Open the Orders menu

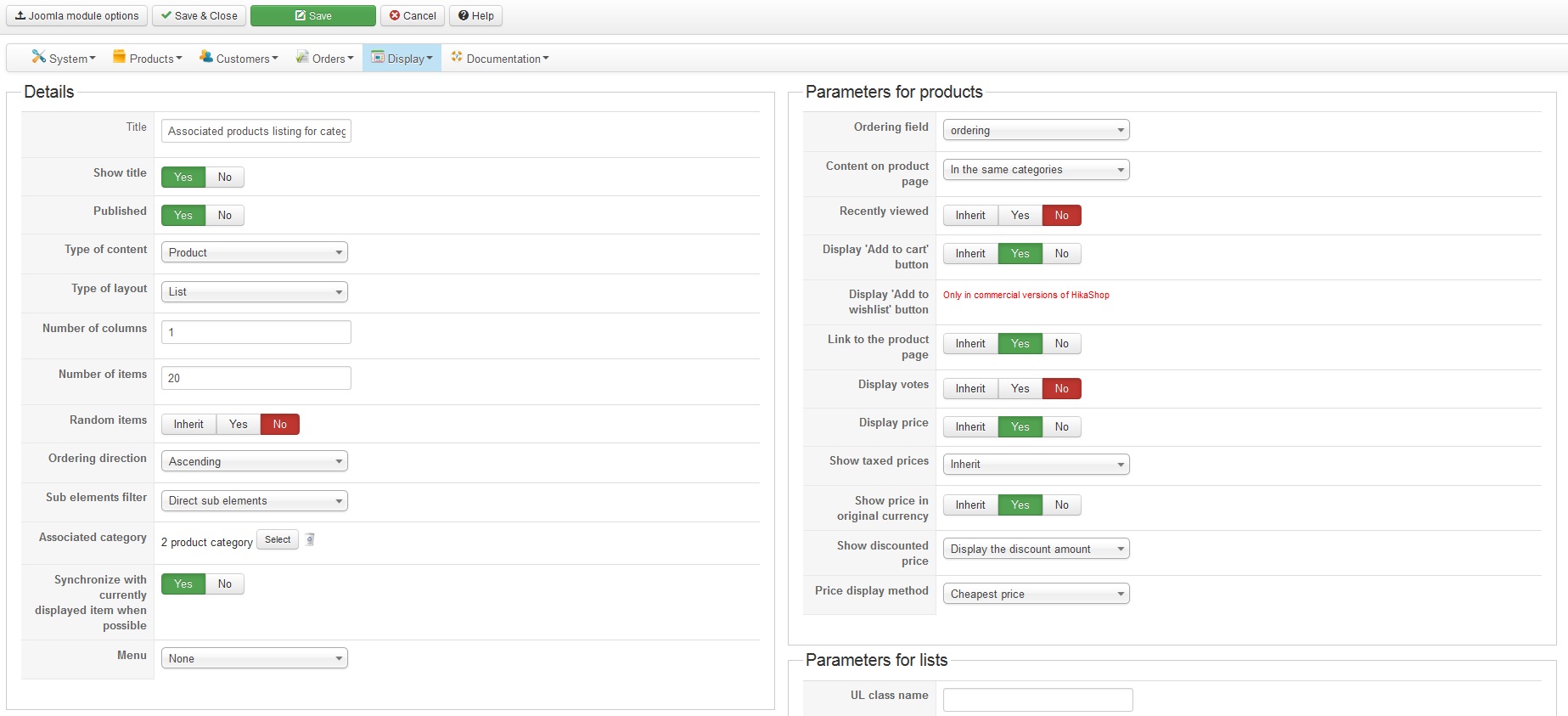click(325, 58)
